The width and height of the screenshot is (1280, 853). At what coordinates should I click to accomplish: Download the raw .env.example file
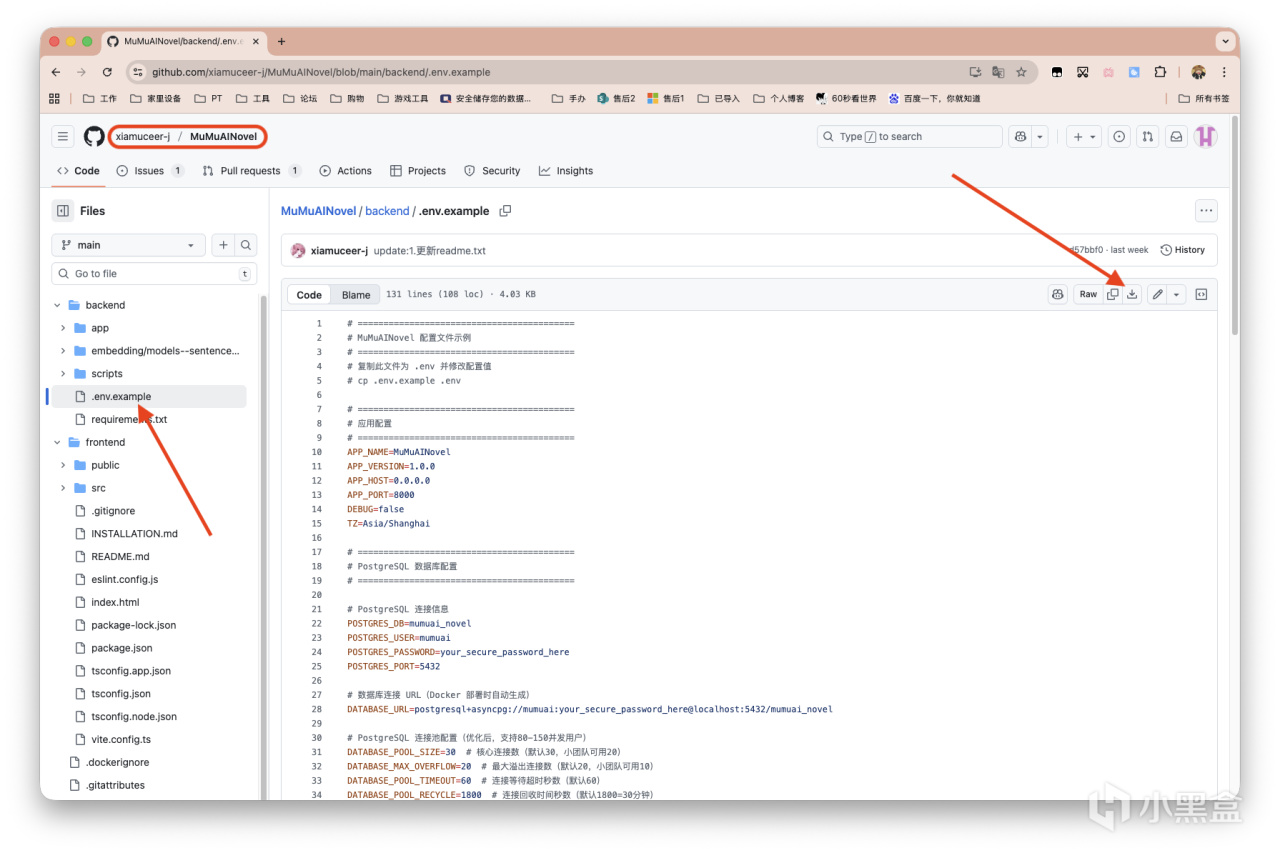[1132, 294]
